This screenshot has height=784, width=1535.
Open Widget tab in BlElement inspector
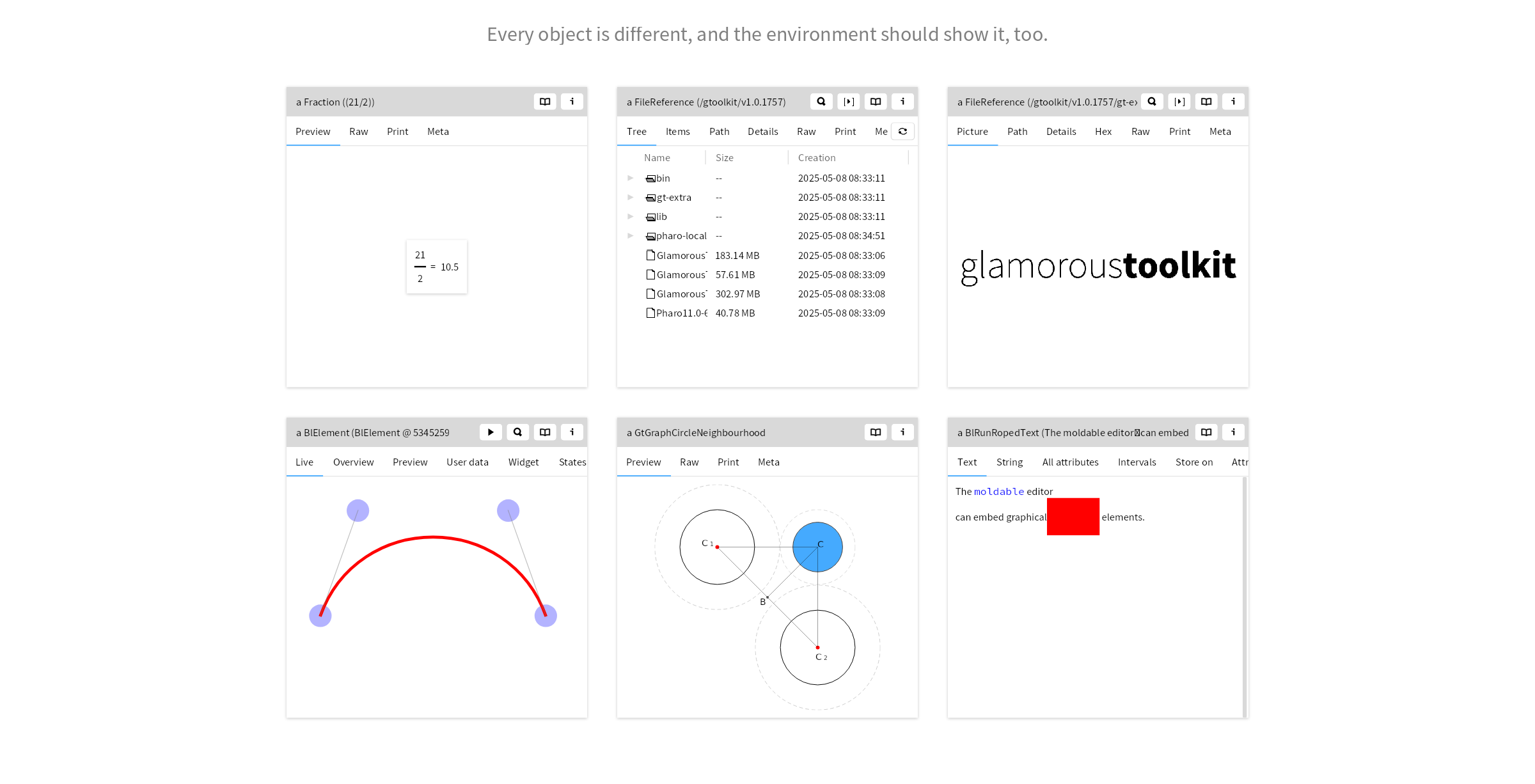pyautogui.click(x=524, y=462)
